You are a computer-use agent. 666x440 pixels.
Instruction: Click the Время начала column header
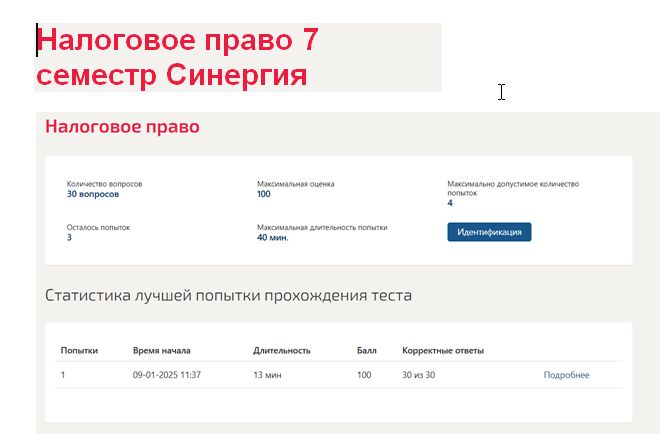[x=161, y=350]
